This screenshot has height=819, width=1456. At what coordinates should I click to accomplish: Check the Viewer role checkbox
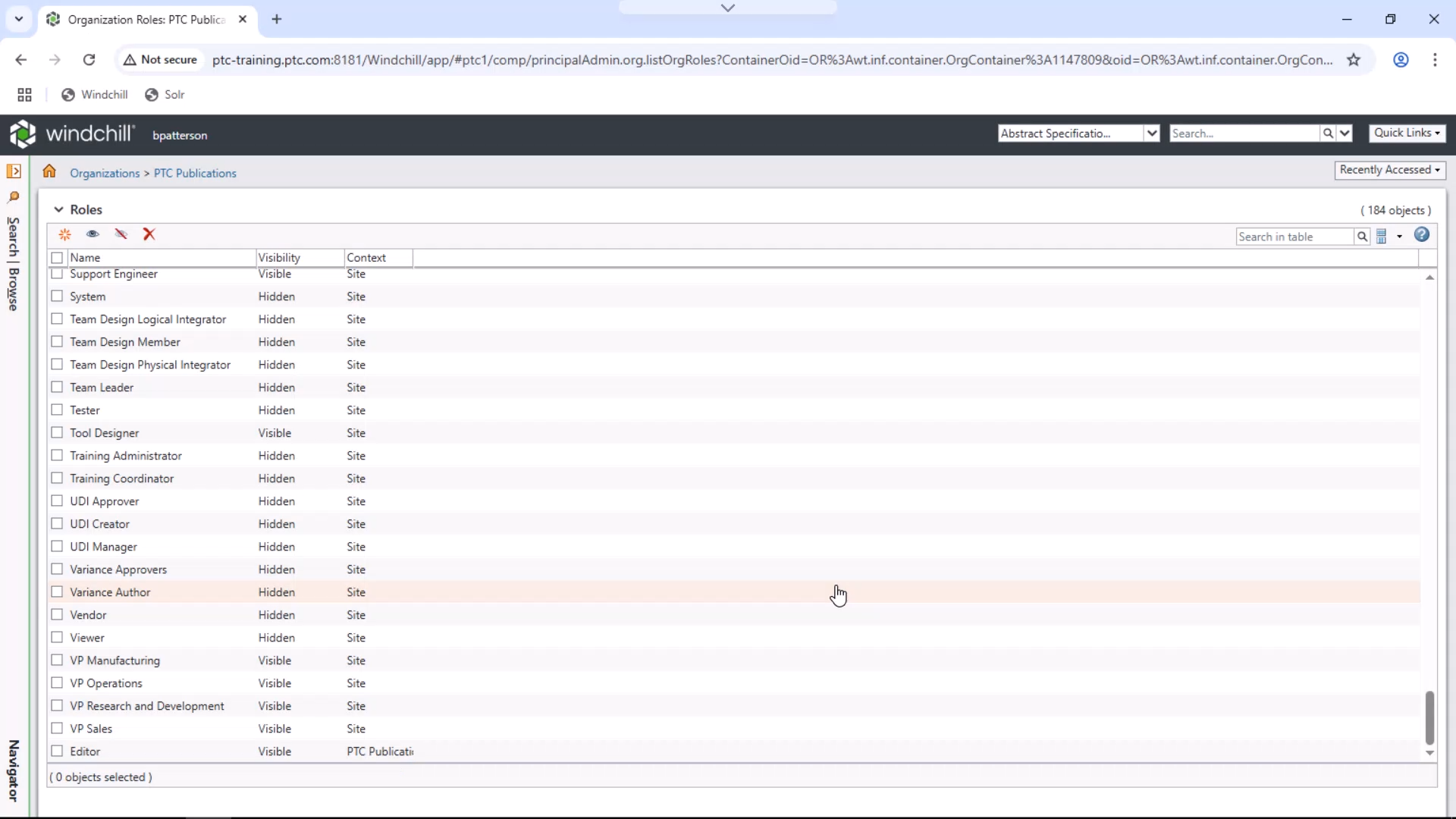[57, 637]
